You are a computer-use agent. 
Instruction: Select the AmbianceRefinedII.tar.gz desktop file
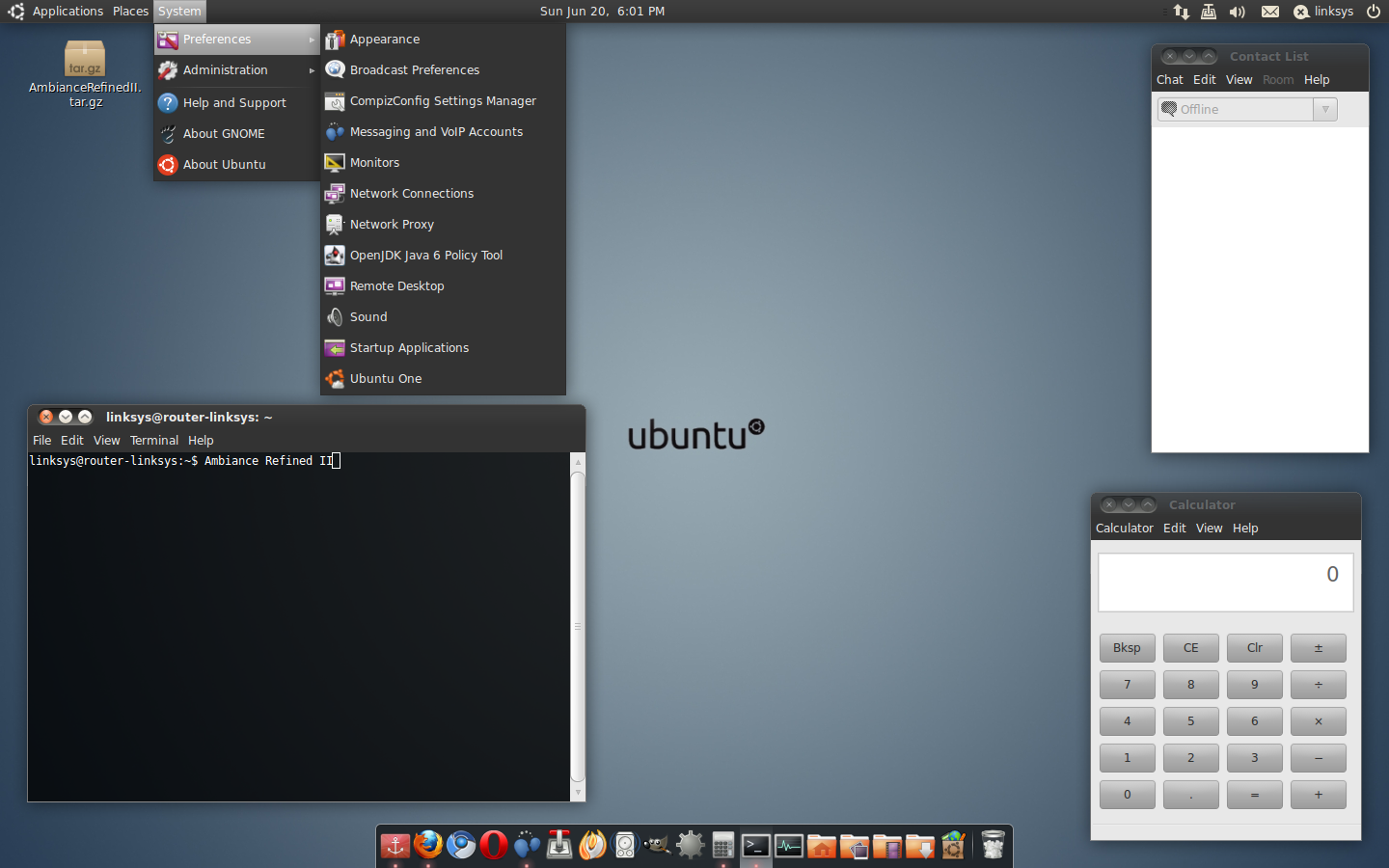click(85, 74)
